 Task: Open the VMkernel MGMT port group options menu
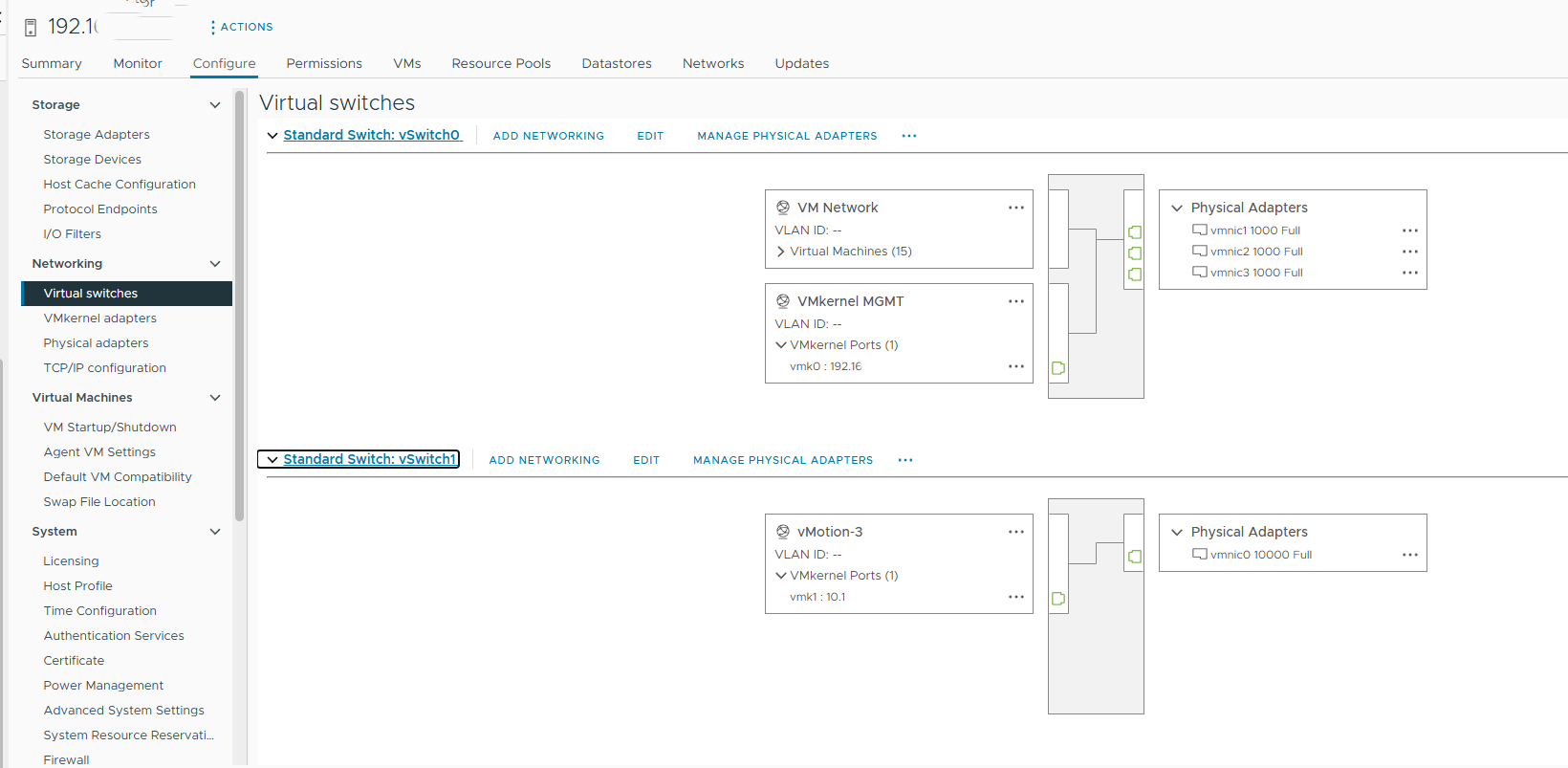coord(1015,301)
